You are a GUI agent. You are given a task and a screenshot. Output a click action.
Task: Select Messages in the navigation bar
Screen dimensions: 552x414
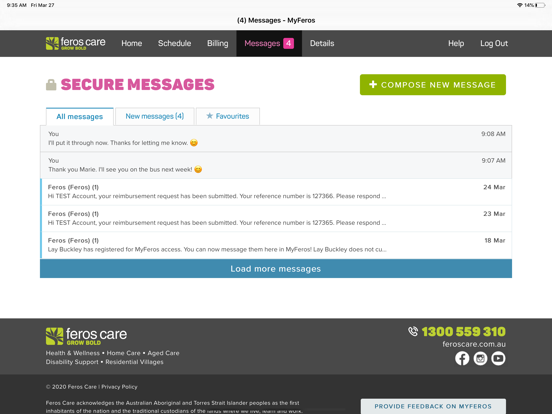click(x=269, y=43)
